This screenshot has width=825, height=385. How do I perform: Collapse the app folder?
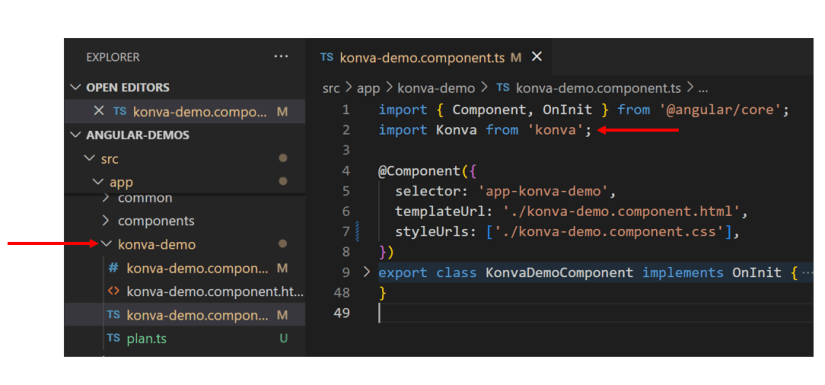click(97, 181)
